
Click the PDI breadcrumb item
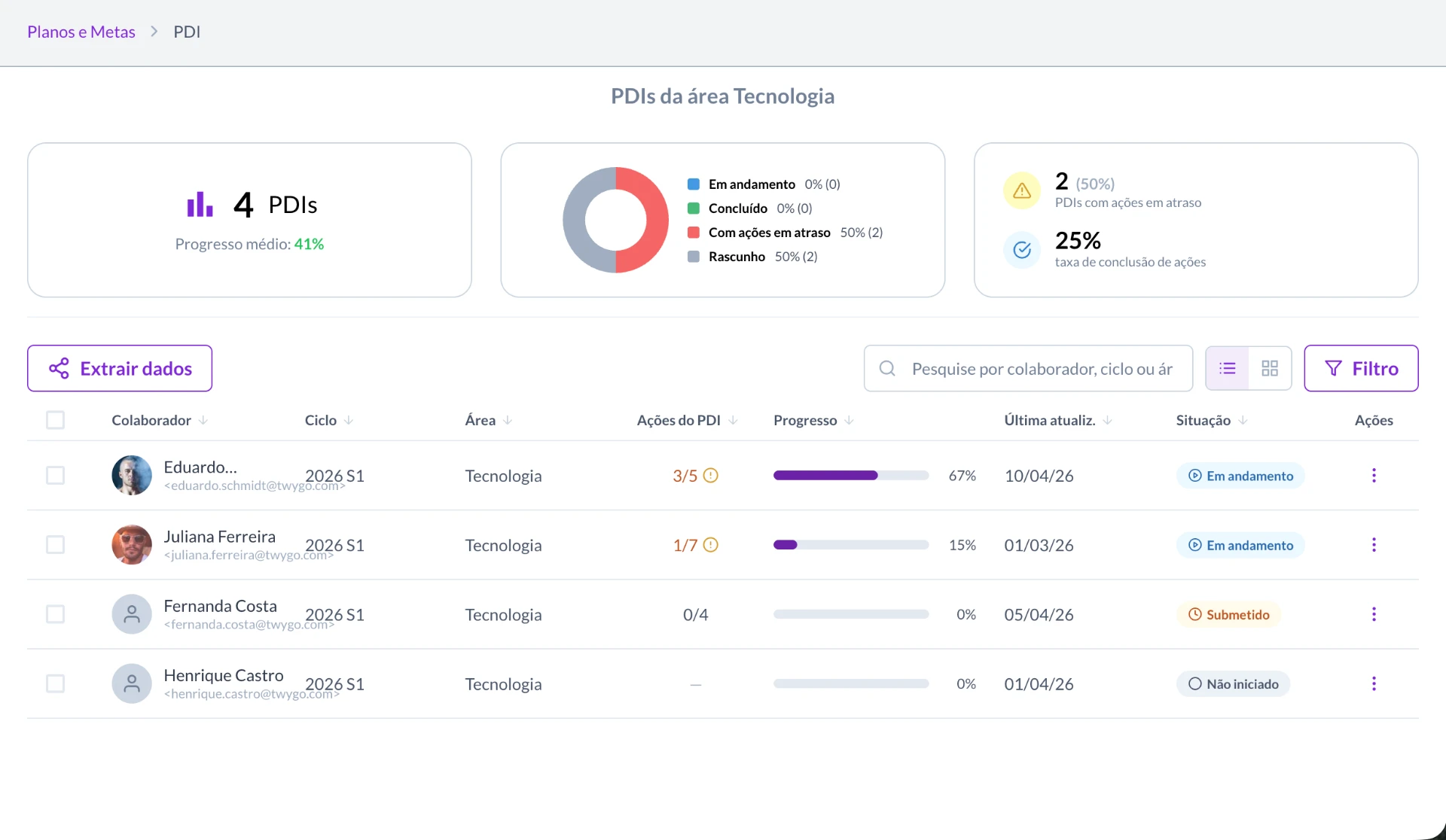coord(187,32)
